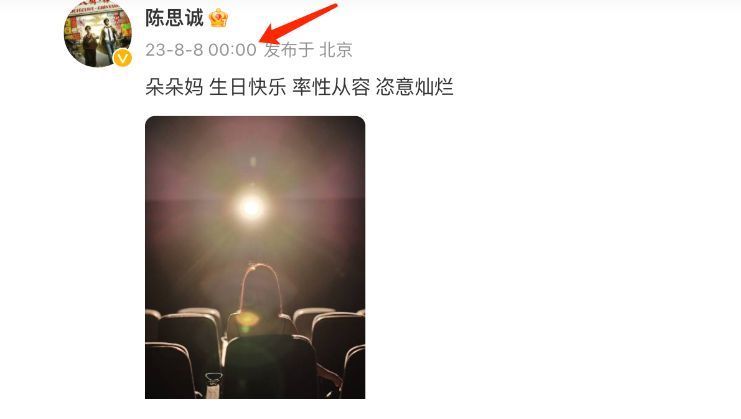Tap the gold crown VIP icon
The image size is (741, 419).
[218, 18]
